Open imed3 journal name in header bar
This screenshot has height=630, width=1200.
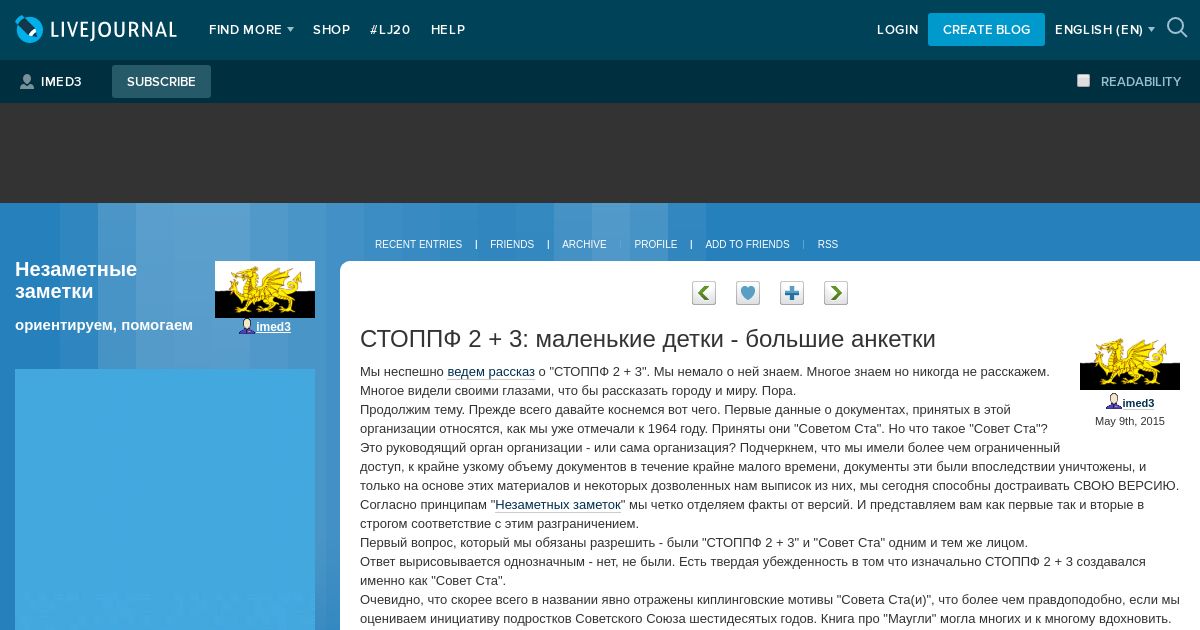pos(61,82)
